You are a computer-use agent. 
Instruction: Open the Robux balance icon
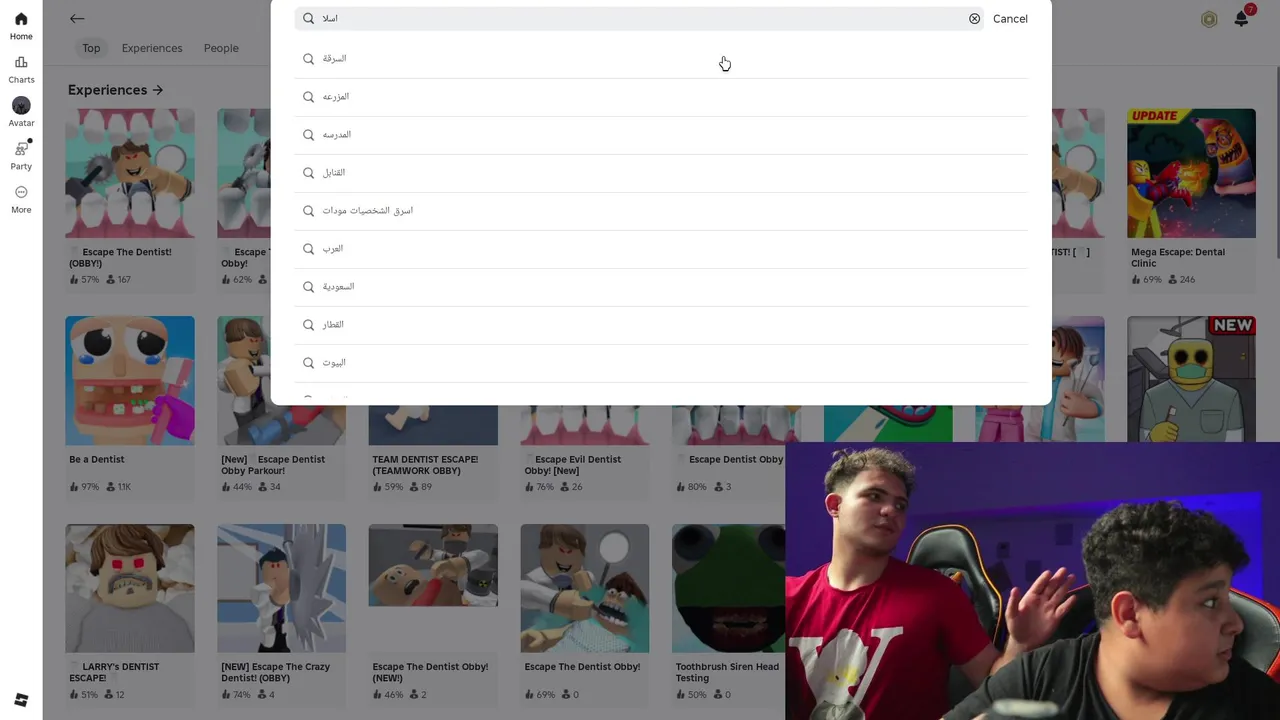(1209, 19)
